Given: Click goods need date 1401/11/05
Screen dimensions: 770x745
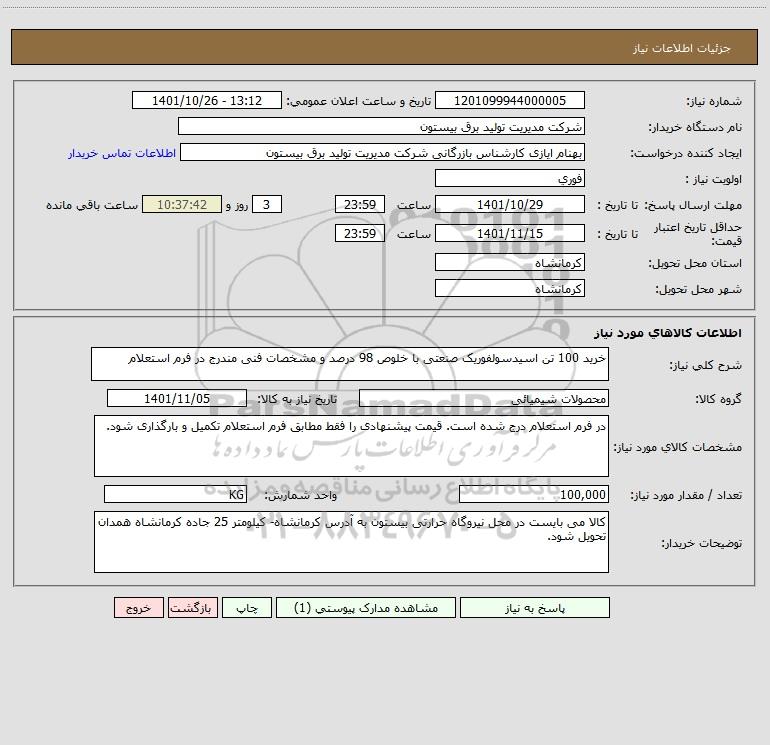Looking at the screenshot, I should (177, 398).
